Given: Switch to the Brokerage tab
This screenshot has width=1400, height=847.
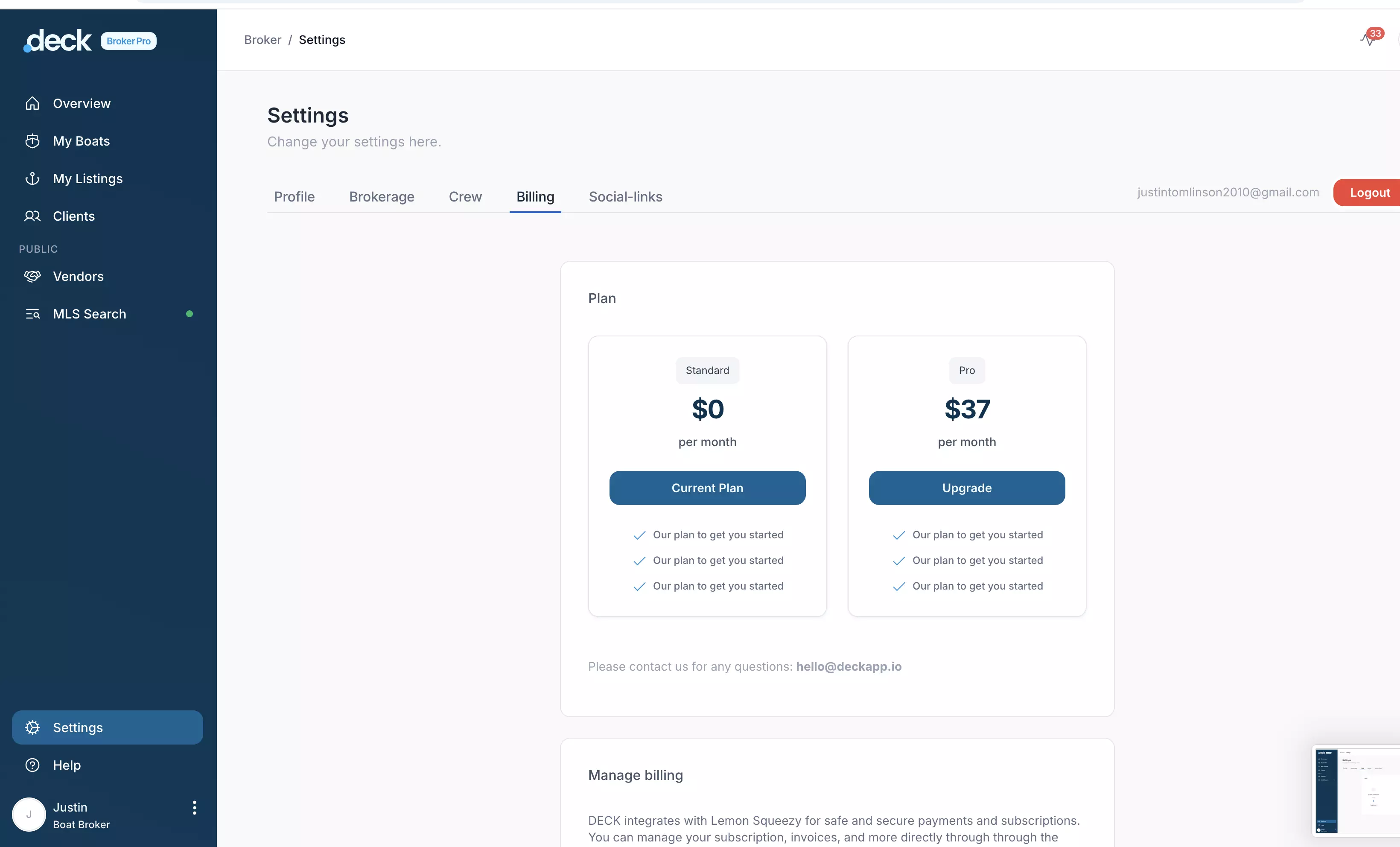Looking at the screenshot, I should tap(382, 197).
